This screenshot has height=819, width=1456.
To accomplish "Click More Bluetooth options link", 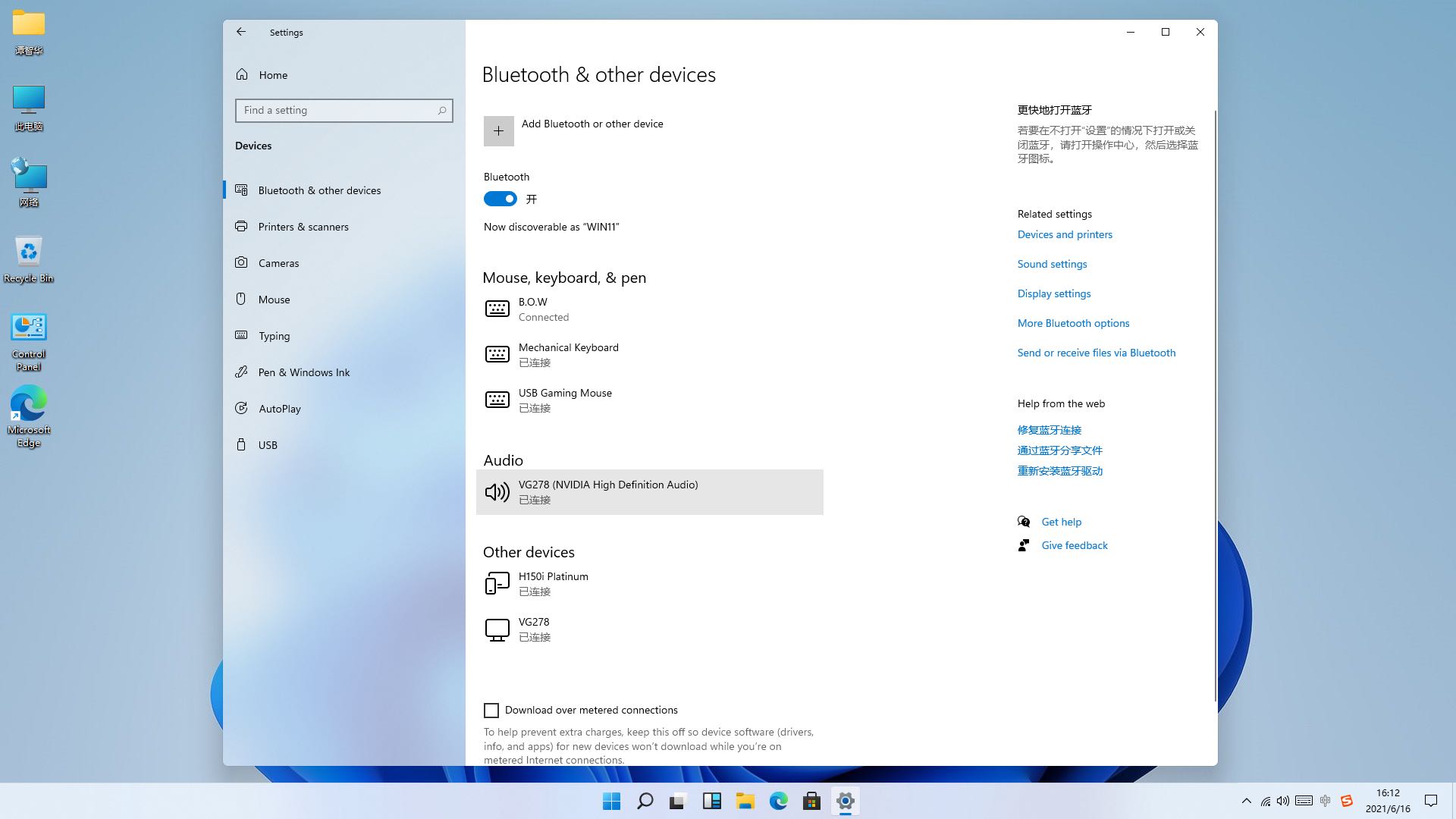I will 1073,323.
